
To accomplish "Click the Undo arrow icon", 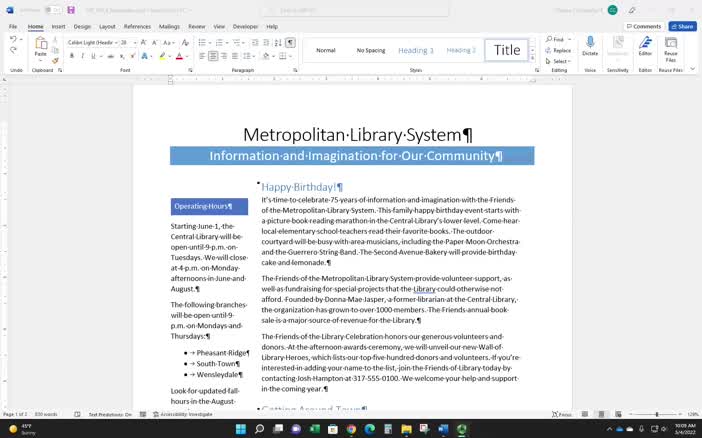I will (14, 40).
